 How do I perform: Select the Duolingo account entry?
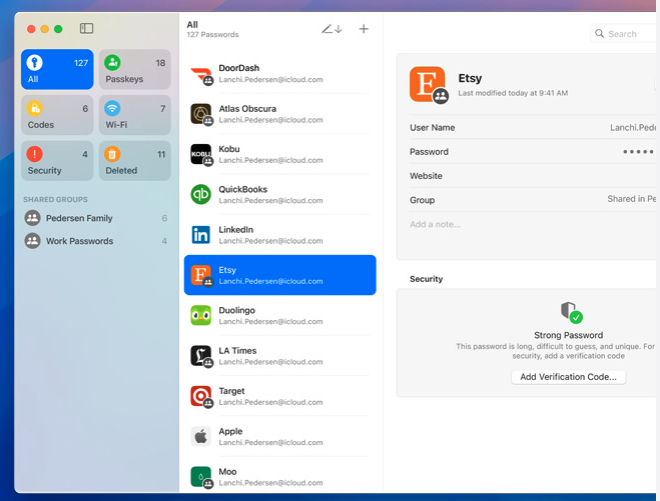280,316
